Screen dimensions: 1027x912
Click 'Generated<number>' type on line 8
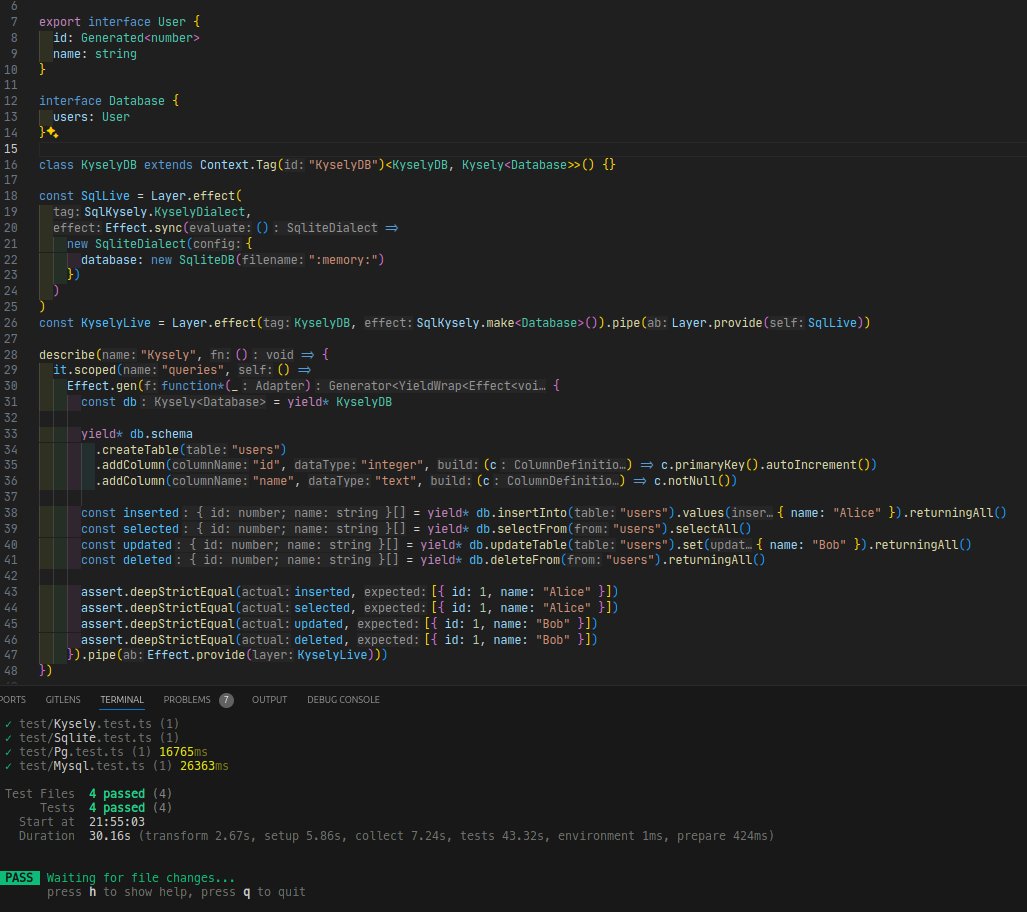[x=140, y=38]
